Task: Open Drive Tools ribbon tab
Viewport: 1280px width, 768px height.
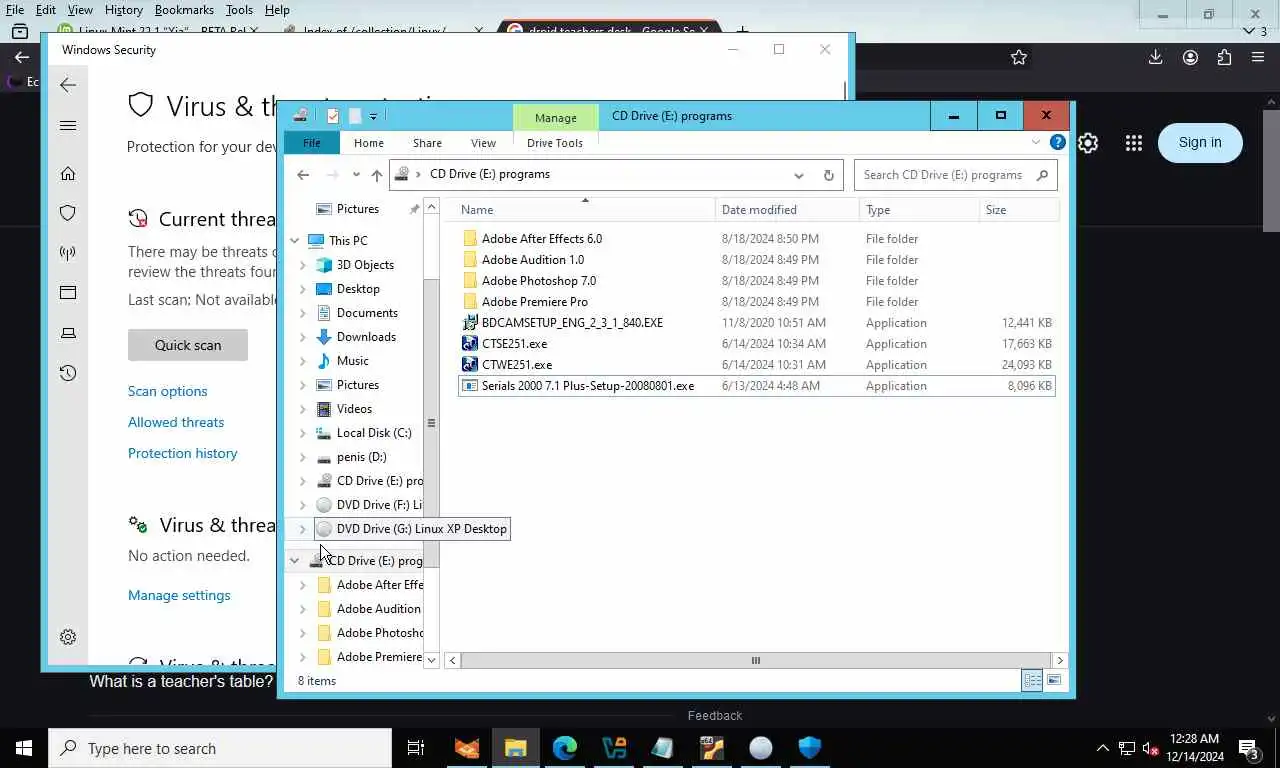Action: point(555,143)
